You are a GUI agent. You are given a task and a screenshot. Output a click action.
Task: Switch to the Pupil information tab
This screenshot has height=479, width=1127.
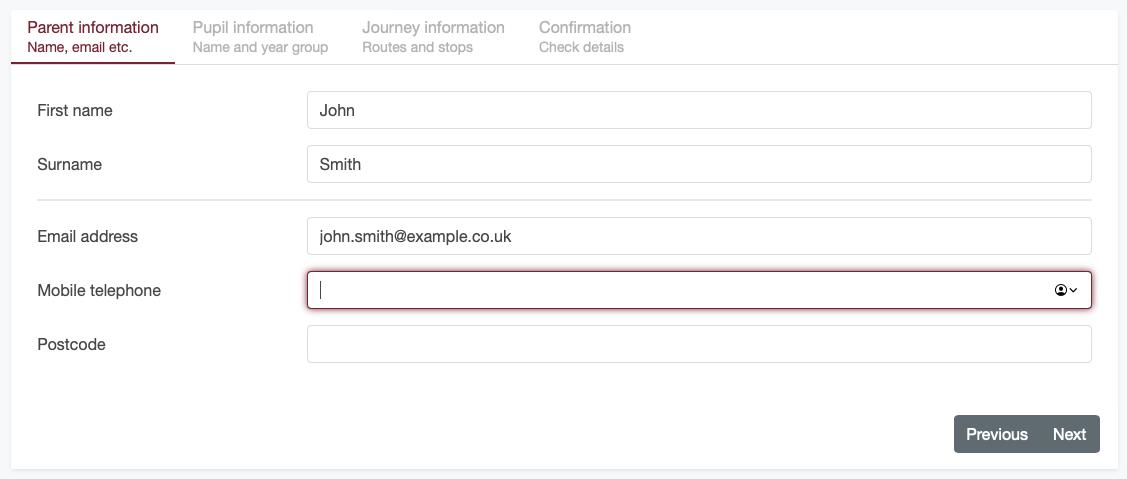pyautogui.click(x=260, y=36)
